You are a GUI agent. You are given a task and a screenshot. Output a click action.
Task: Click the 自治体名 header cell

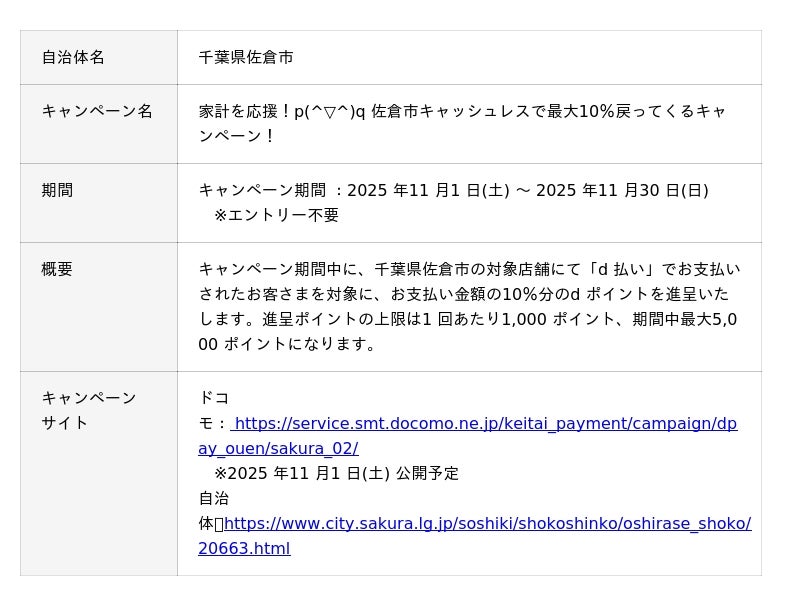pyautogui.click(x=73, y=57)
